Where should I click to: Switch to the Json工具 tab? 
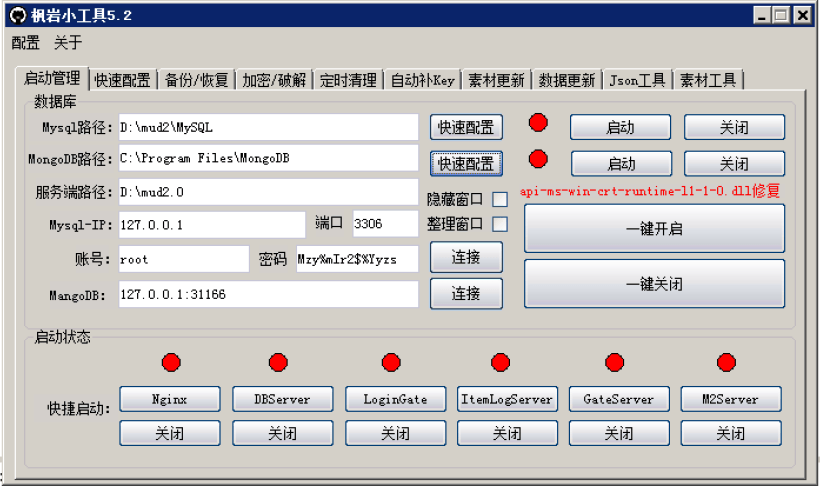click(x=637, y=80)
